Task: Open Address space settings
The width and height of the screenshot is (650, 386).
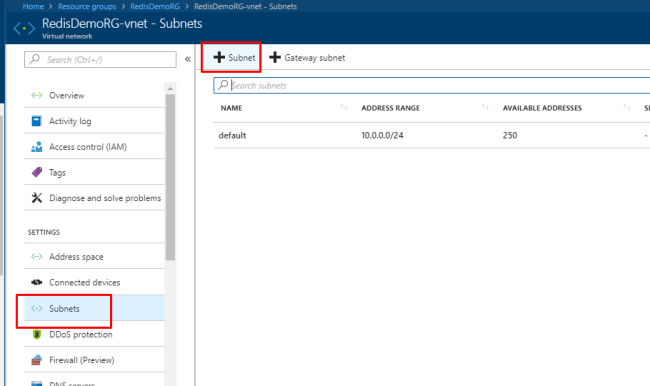Action: (94, 257)
